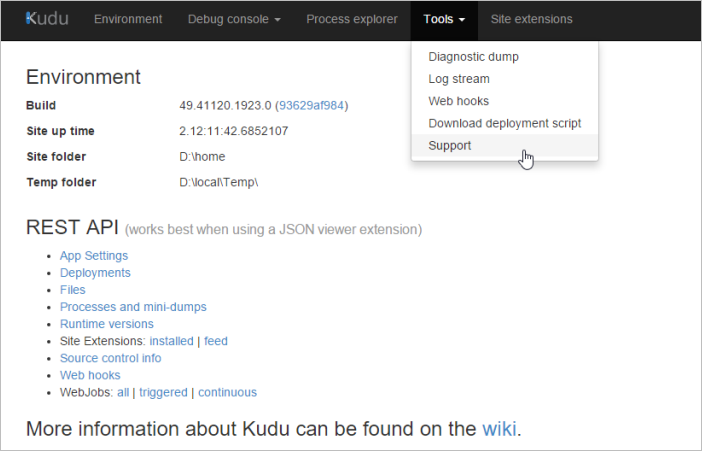Screen dimensions: 702x451
Task: Collapse the Tools dropdown menu
Action: tap(444, 19)
